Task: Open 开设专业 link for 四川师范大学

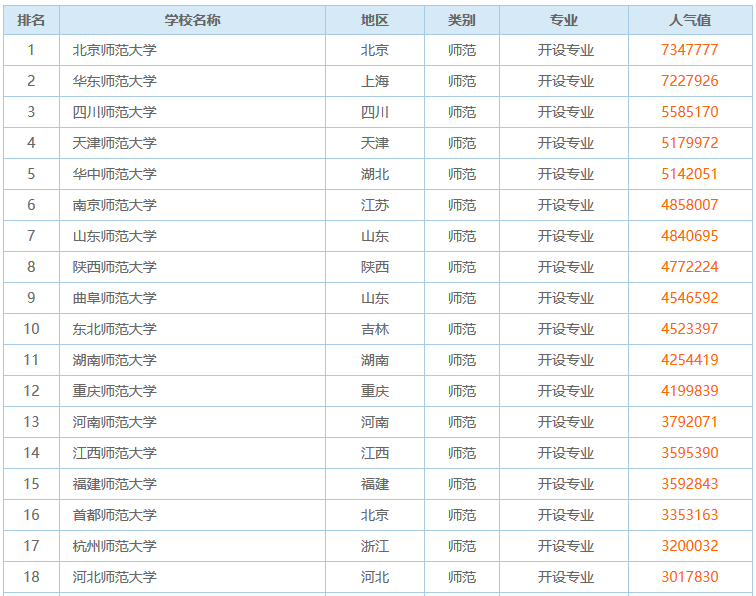Action: (566, 112)
